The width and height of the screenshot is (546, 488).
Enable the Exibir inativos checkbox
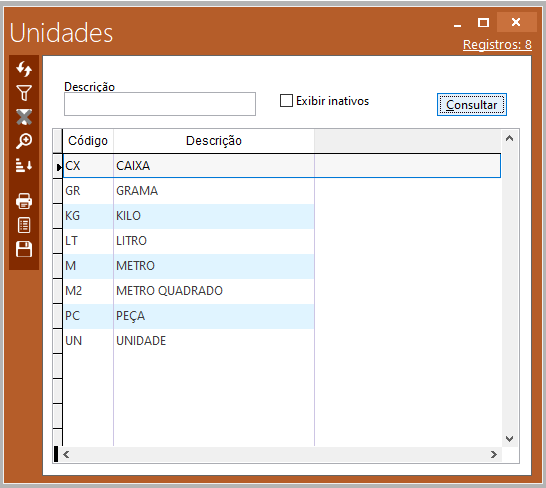[286, 101]
